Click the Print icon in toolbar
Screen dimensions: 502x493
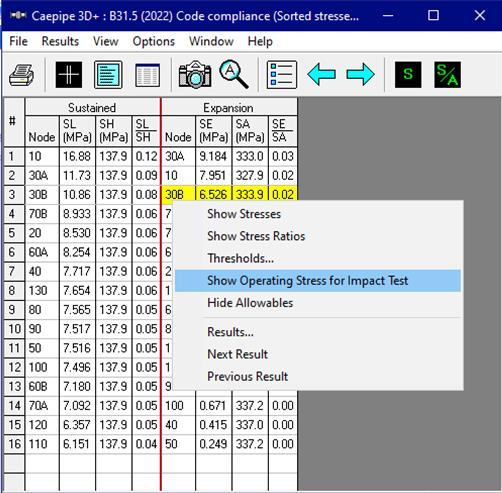pyautogui.click(x=21, y=75)
